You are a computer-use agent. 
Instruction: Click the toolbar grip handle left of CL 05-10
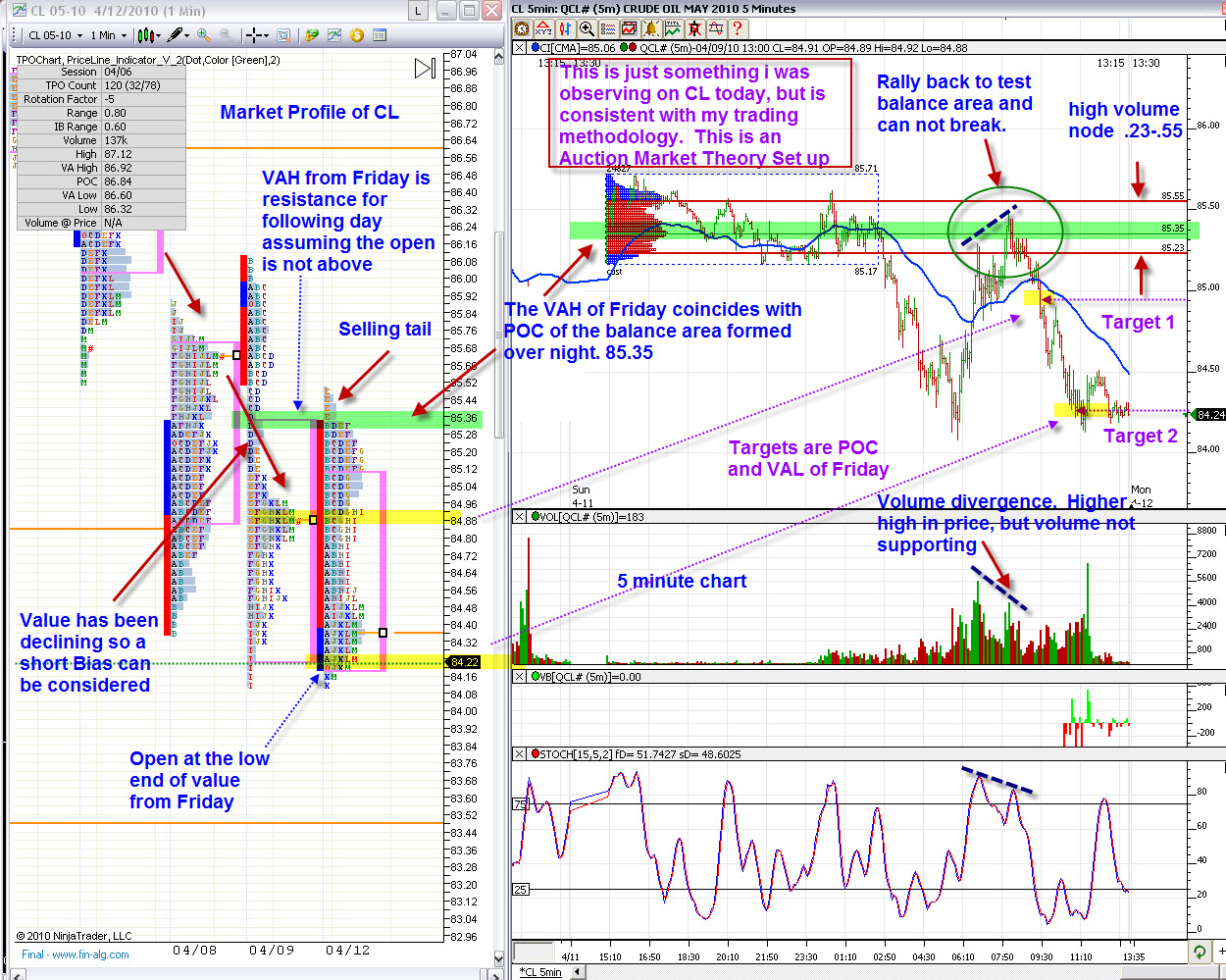(14, 35)
